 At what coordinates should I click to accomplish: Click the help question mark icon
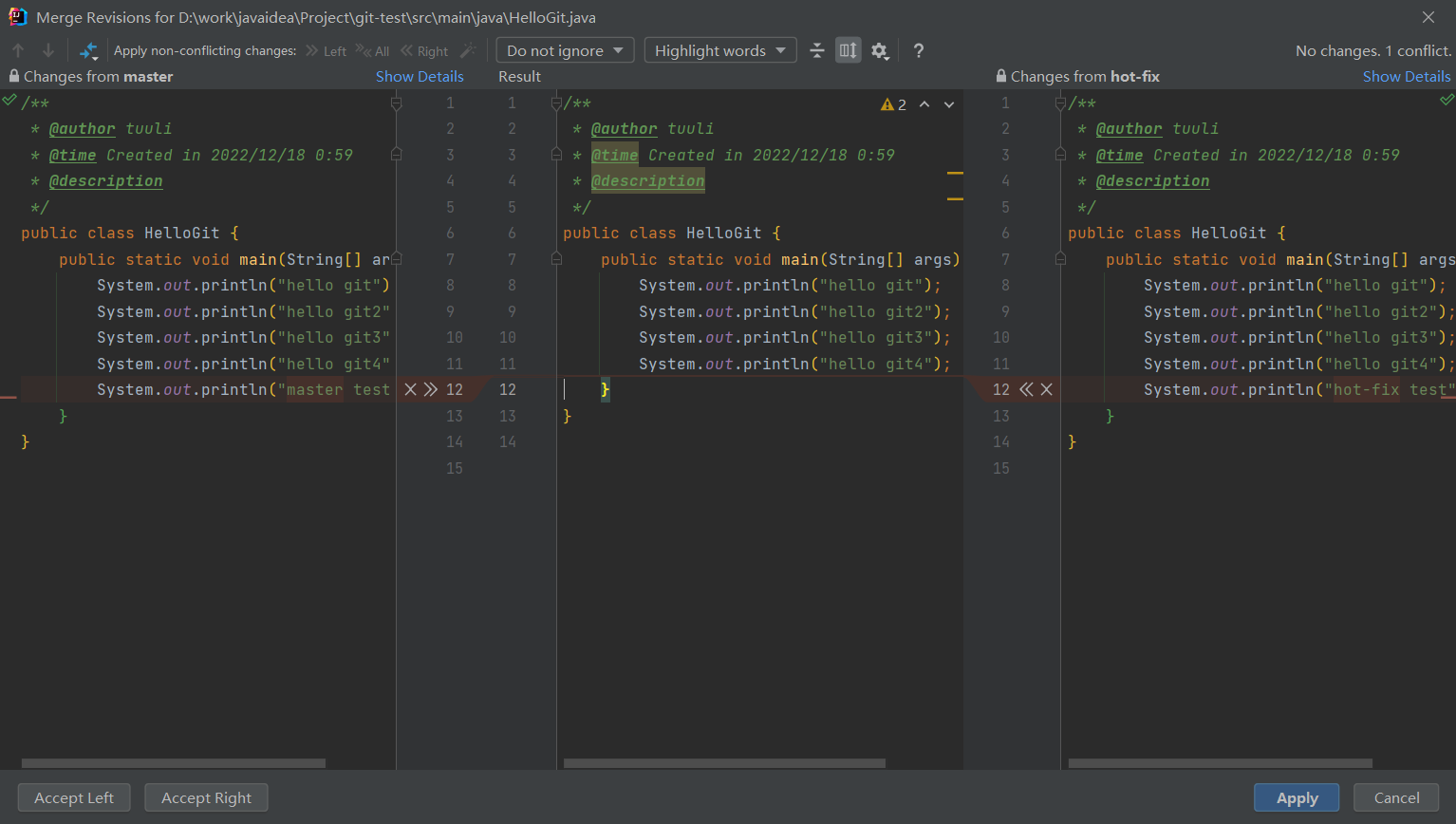coord(918,51)
